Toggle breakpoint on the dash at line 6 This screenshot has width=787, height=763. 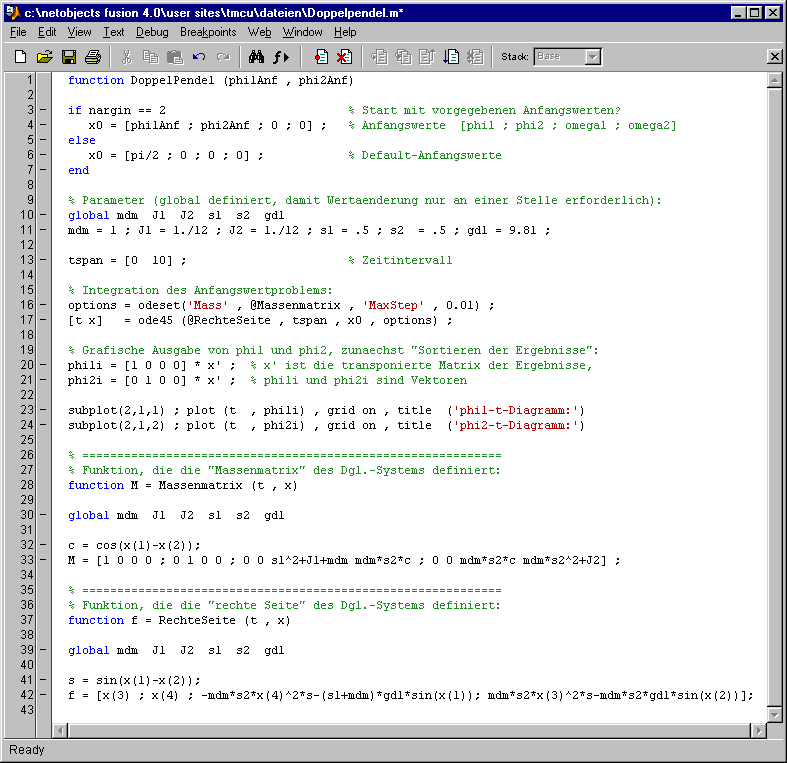(x=43, y=155)
